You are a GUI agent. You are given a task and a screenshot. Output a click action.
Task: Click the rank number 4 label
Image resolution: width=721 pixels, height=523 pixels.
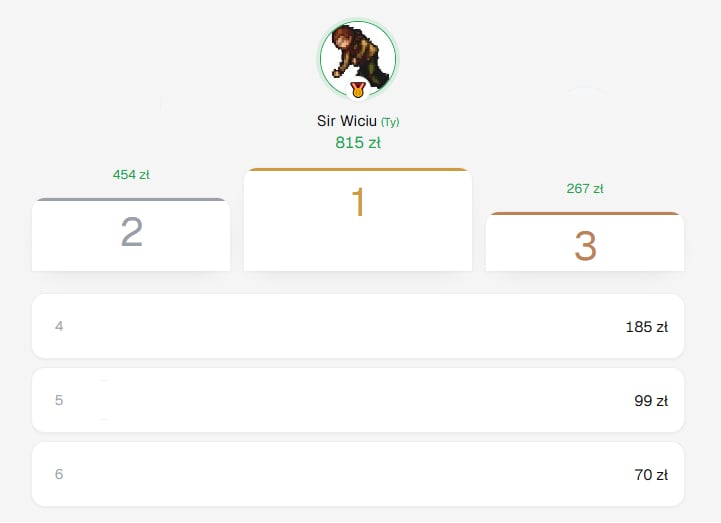tap(59, 326)
